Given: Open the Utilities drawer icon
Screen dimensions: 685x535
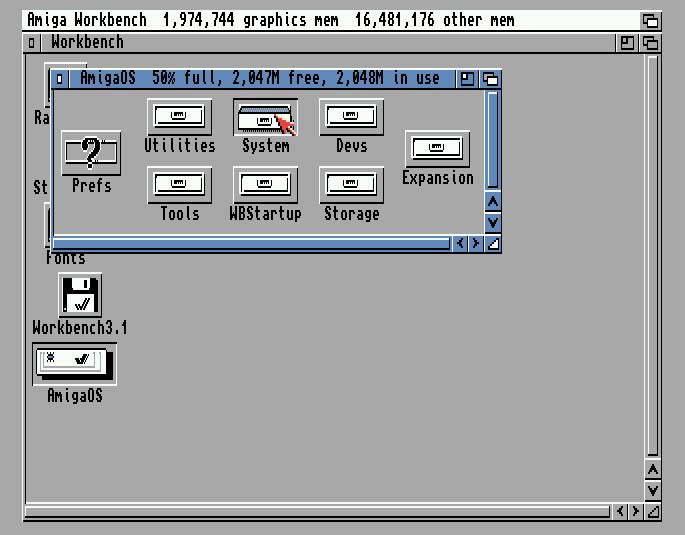Looking at the screenshot, I should point(179,117).
